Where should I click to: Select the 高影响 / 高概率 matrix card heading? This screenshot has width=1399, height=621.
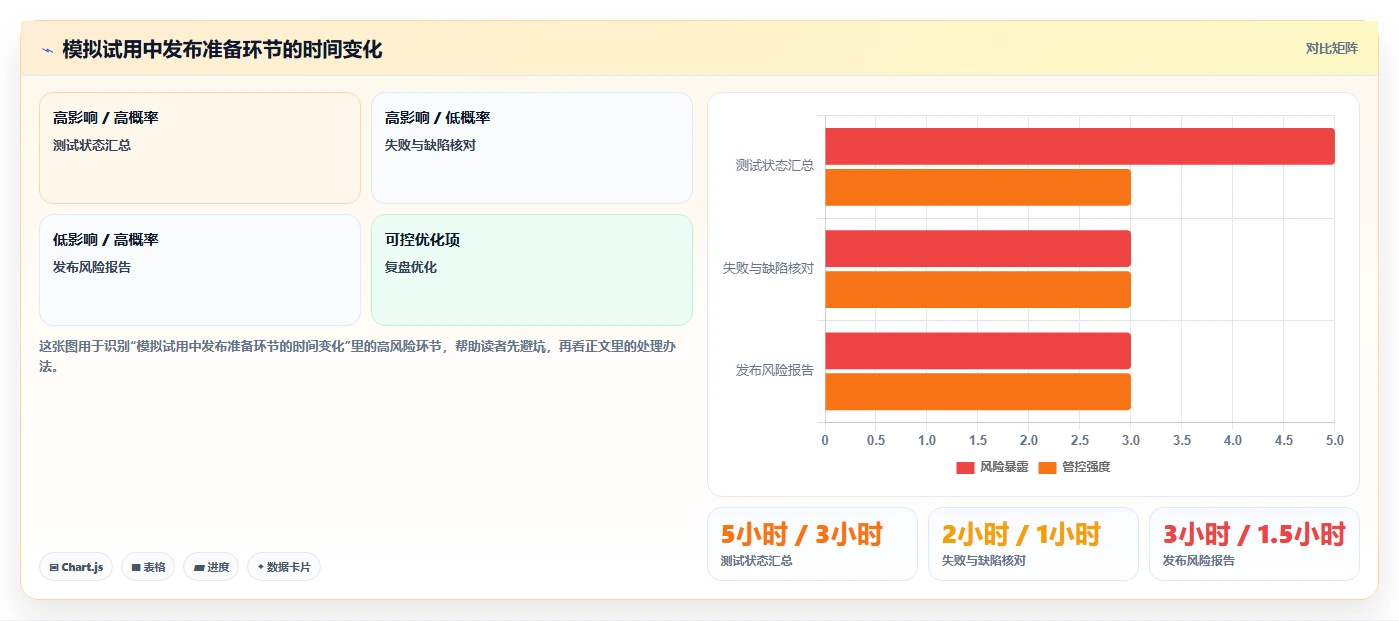(106, 118)
